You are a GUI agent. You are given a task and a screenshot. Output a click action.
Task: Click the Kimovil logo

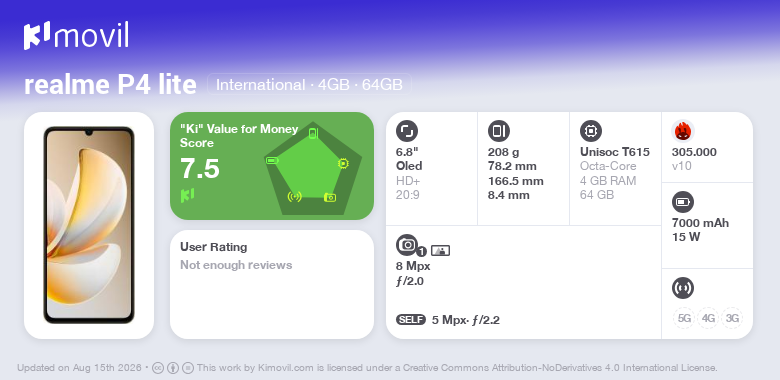[x=76, y=35]
